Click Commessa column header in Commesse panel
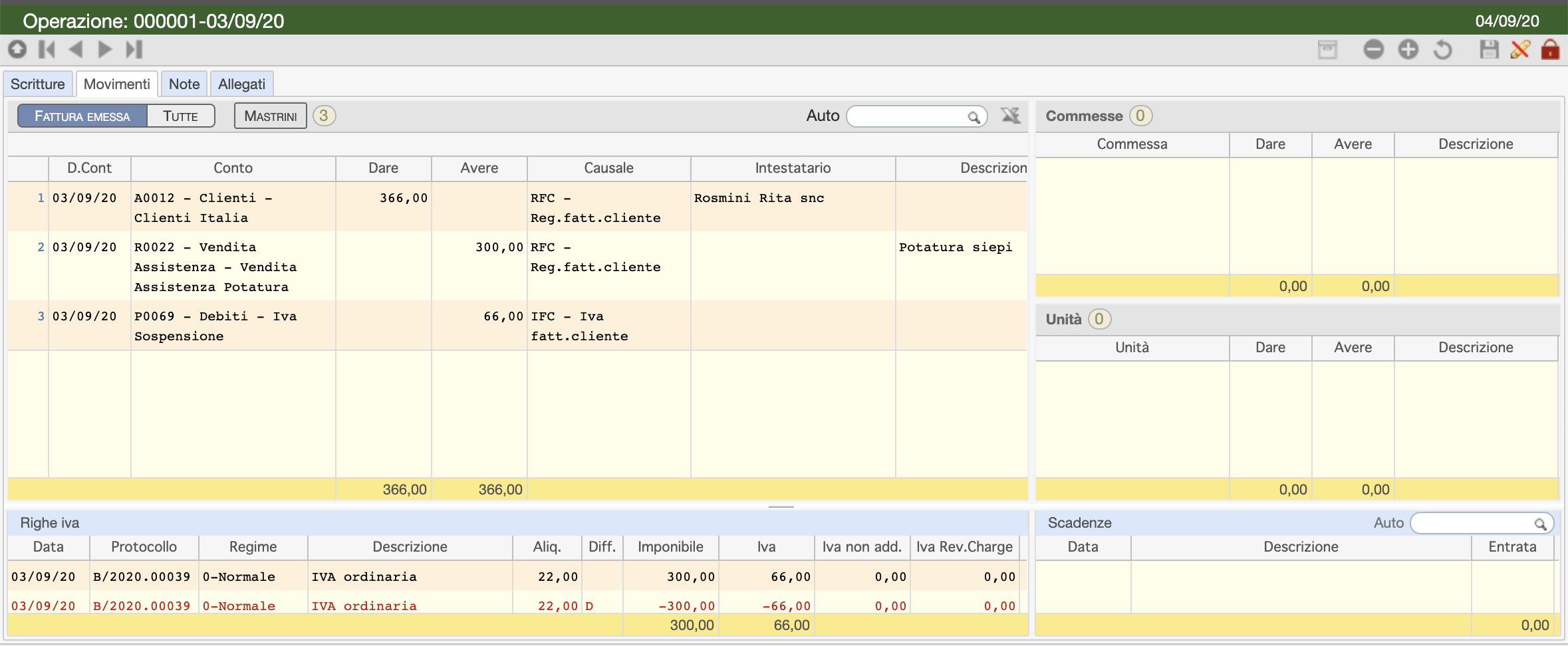 1132,144
